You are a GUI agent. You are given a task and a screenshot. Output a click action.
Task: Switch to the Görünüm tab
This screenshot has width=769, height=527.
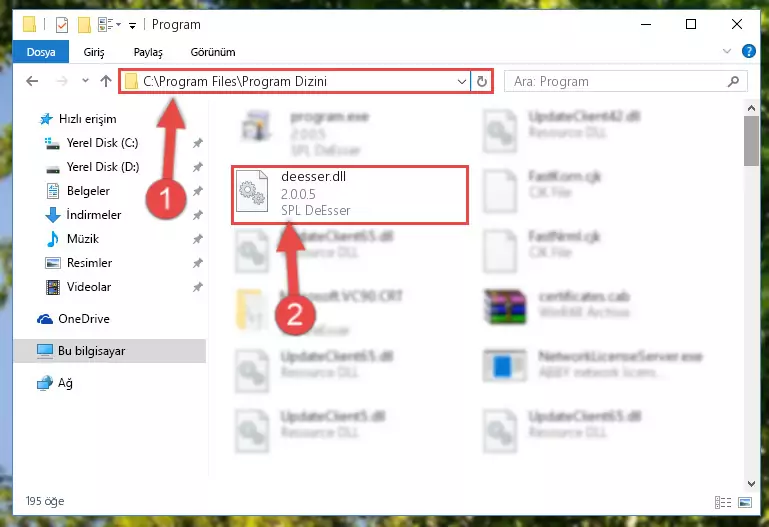(213, 52)
